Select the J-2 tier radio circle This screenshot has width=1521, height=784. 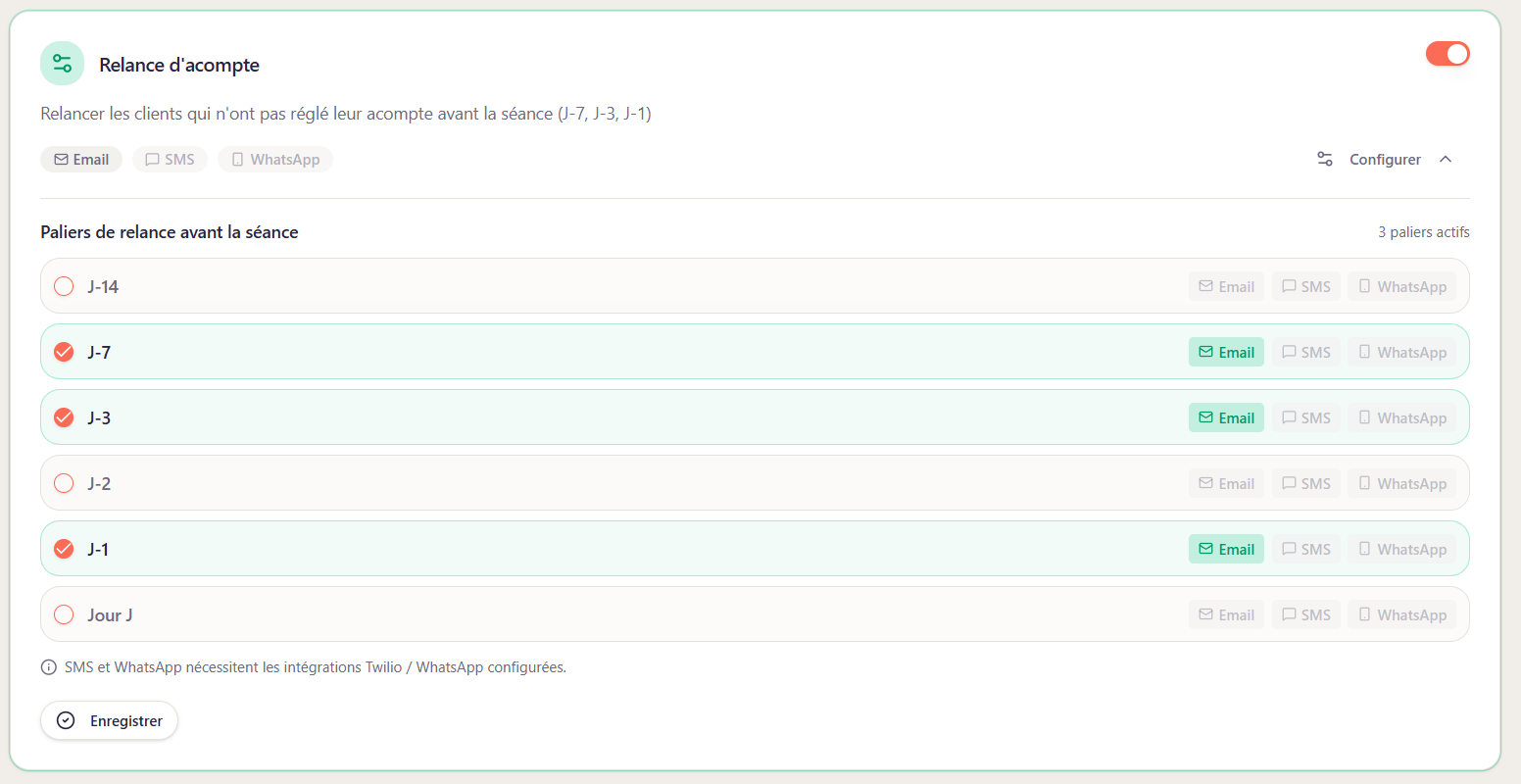click(64, 483)
